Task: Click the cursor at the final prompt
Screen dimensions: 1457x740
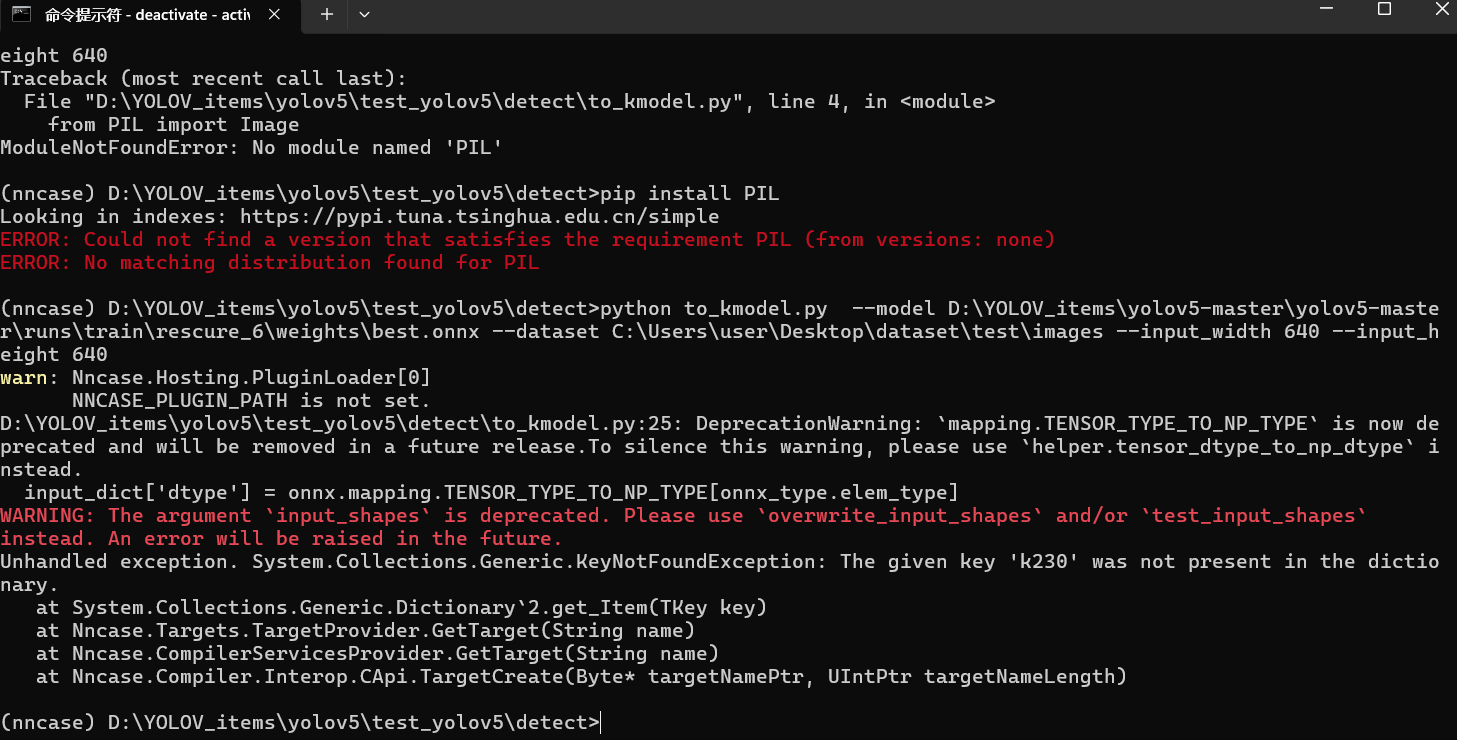Action: point(602,722)
